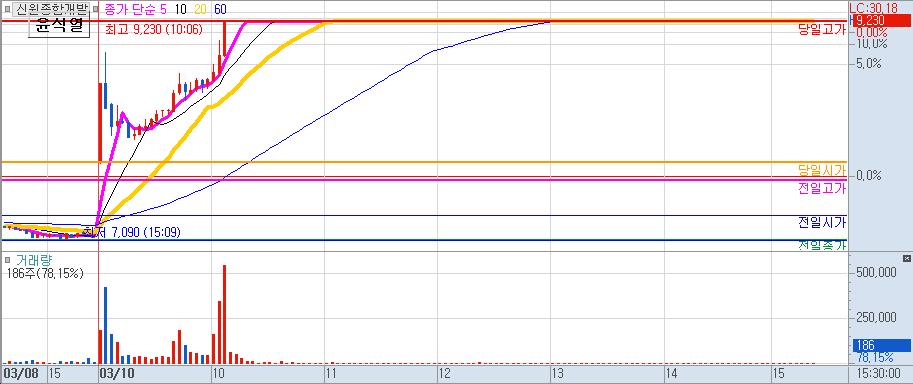Select the yellow 20-period moving average legend
This screenshot has width=913, height=384.
pyautogui.click(x=200, y=9)
